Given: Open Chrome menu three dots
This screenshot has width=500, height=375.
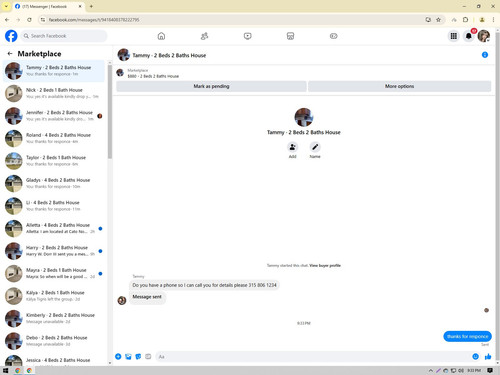Looking at the screenshot, I should tap(493, 20).
